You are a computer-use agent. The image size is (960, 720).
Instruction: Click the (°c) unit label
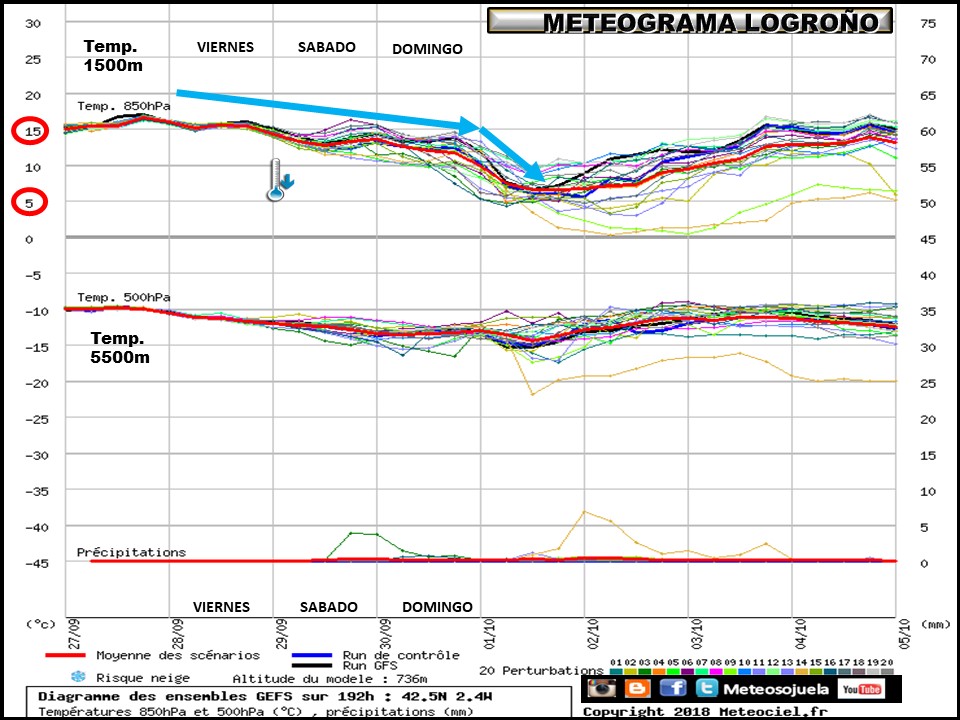40,624
